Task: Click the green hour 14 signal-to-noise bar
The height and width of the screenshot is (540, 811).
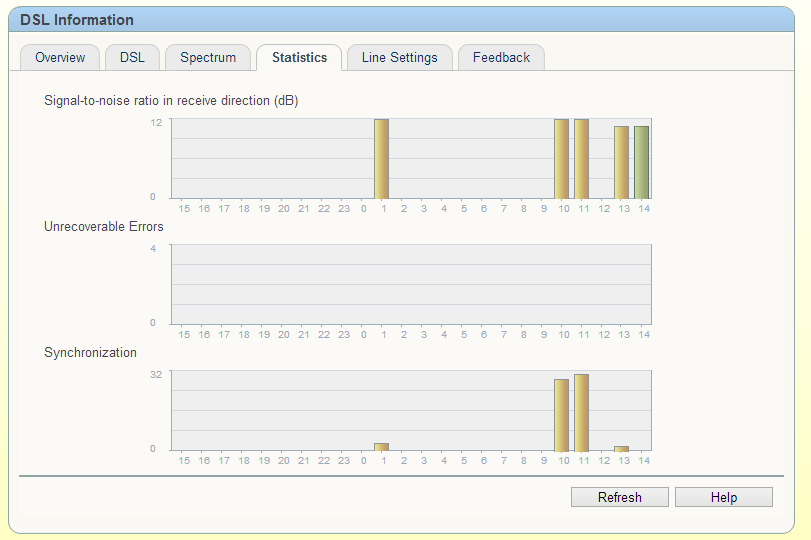Action: (641, 162)
